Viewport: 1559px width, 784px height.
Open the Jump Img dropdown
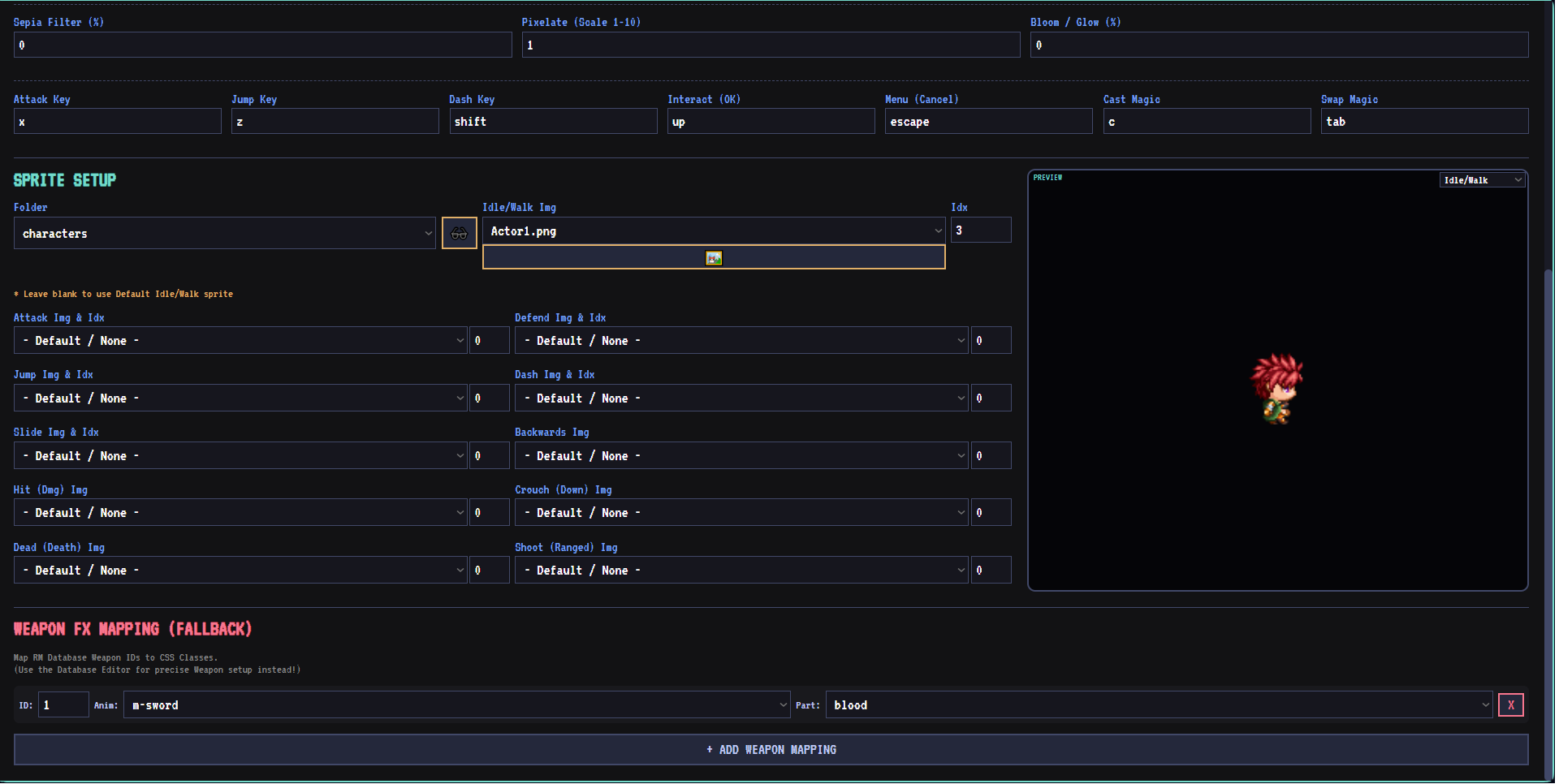click(240, 398)
